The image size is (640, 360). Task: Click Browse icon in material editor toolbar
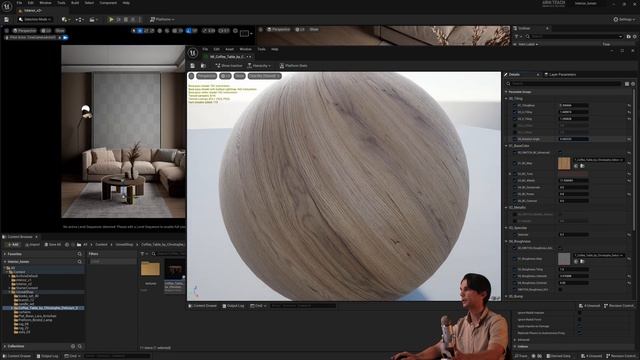(203, 65)
